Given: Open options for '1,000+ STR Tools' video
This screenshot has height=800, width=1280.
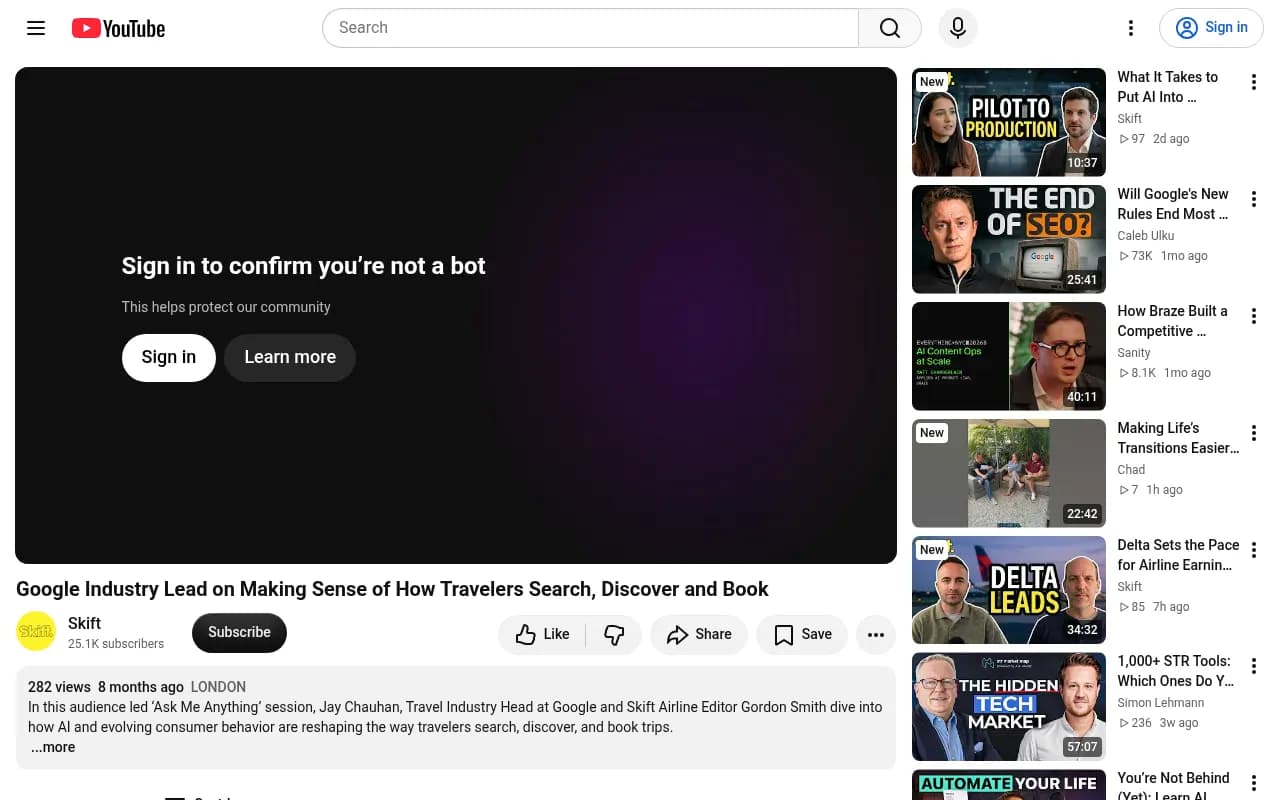Looking at the screenshot, I should [1253, 666].
